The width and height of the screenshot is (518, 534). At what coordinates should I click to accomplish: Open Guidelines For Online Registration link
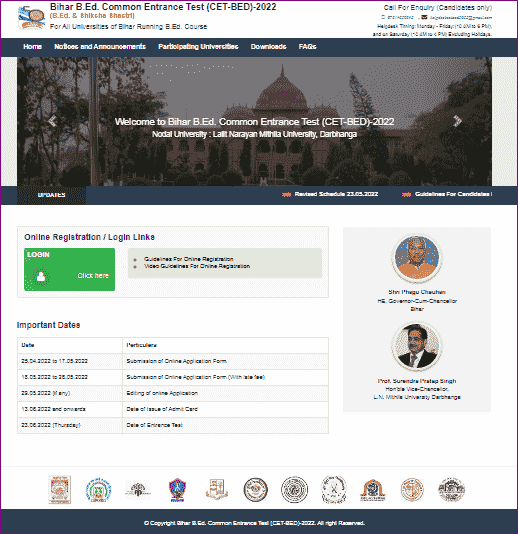click(189, 259)
